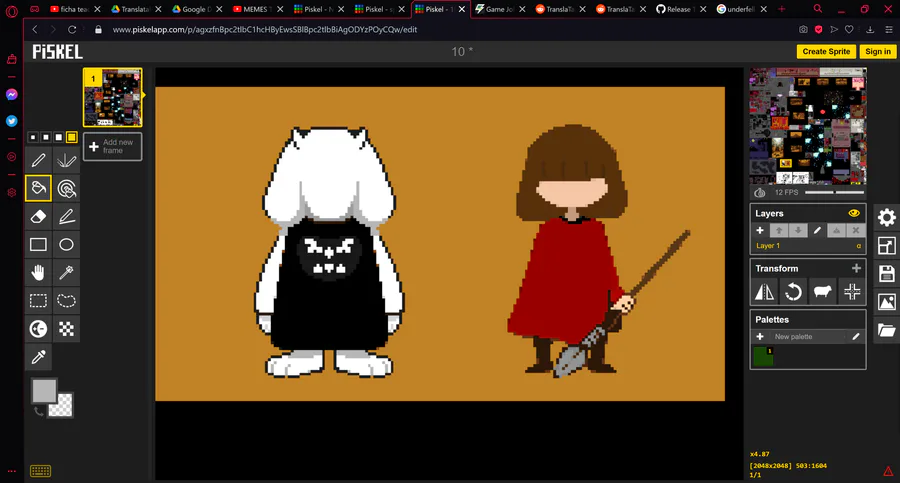Choose the smallest pen size
Image resolution: width=900 pixels, height=483 pixels.
pos(33,137)
